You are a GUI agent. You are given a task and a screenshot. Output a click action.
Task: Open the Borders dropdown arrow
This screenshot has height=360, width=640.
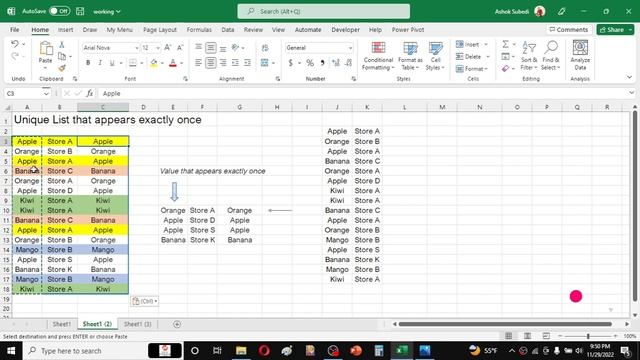point(142,63)
